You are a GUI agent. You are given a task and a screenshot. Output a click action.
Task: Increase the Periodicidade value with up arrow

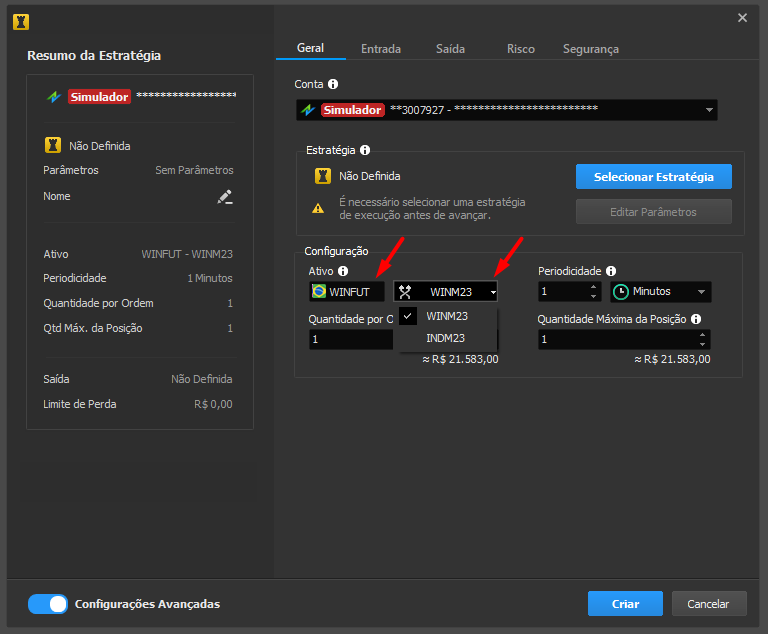point(594,287)
